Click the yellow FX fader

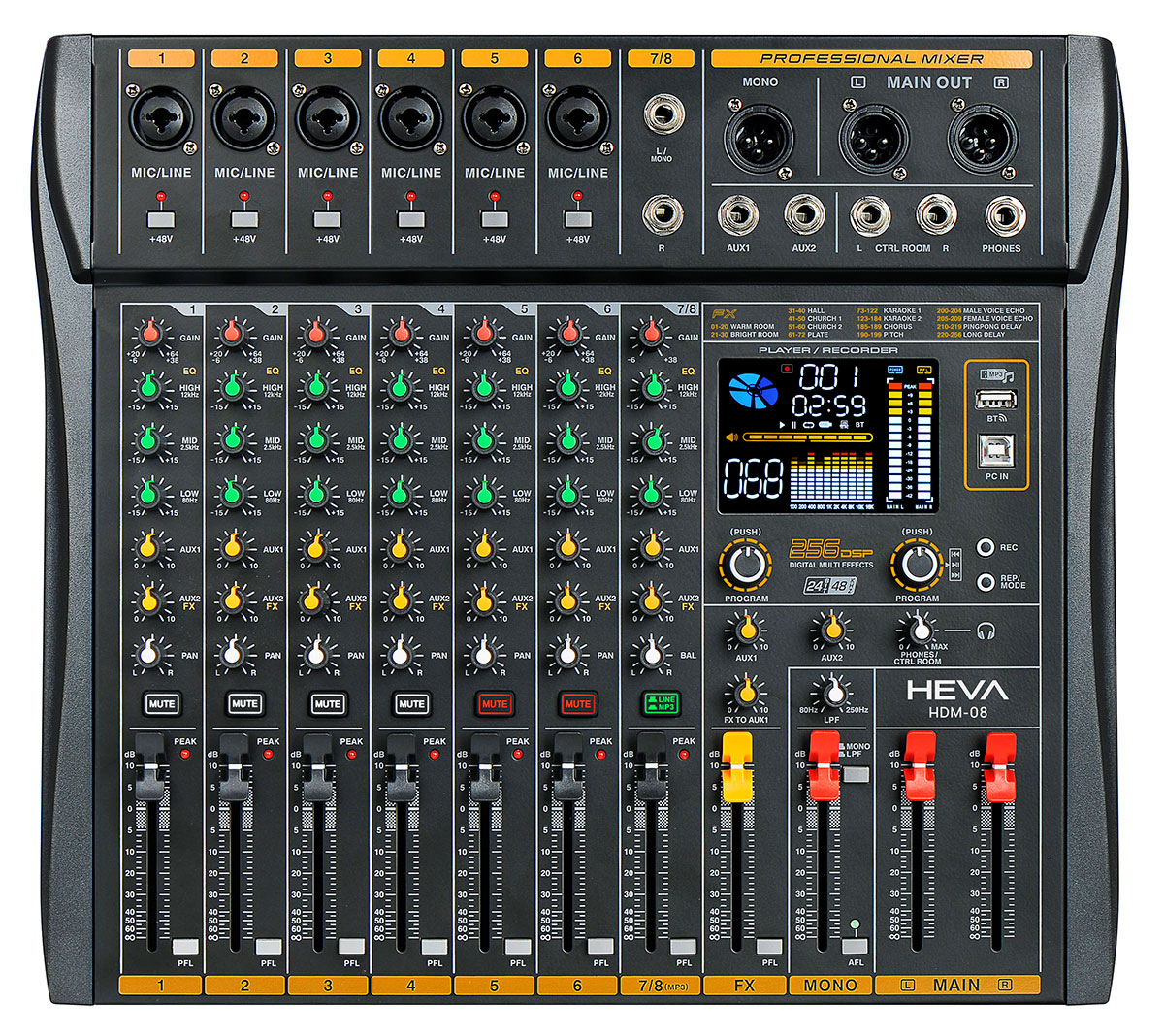point(737,767)
